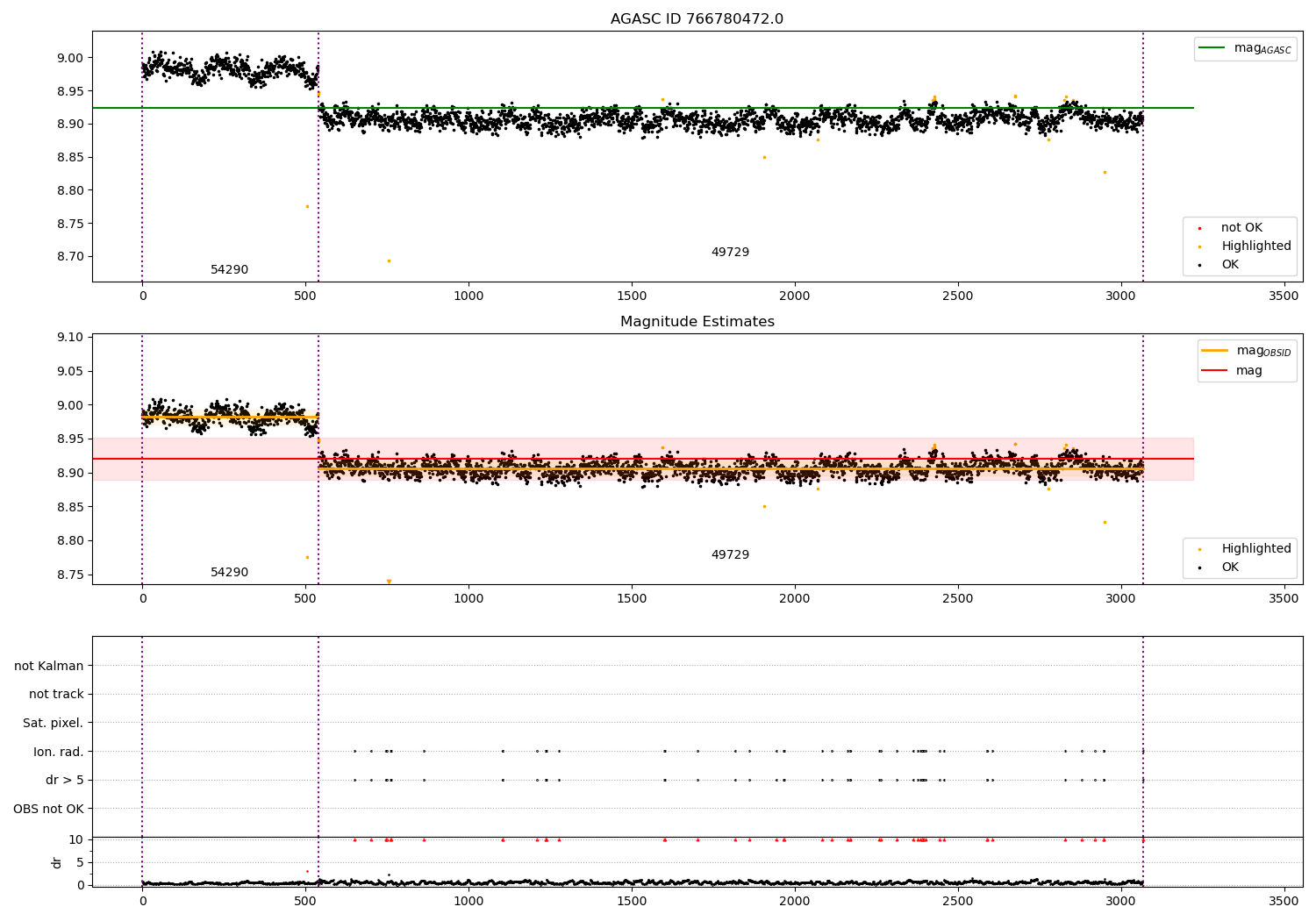
Task: Click the 3000 x-tick under the bottom plot
Action: click(x=1120, y=900)
